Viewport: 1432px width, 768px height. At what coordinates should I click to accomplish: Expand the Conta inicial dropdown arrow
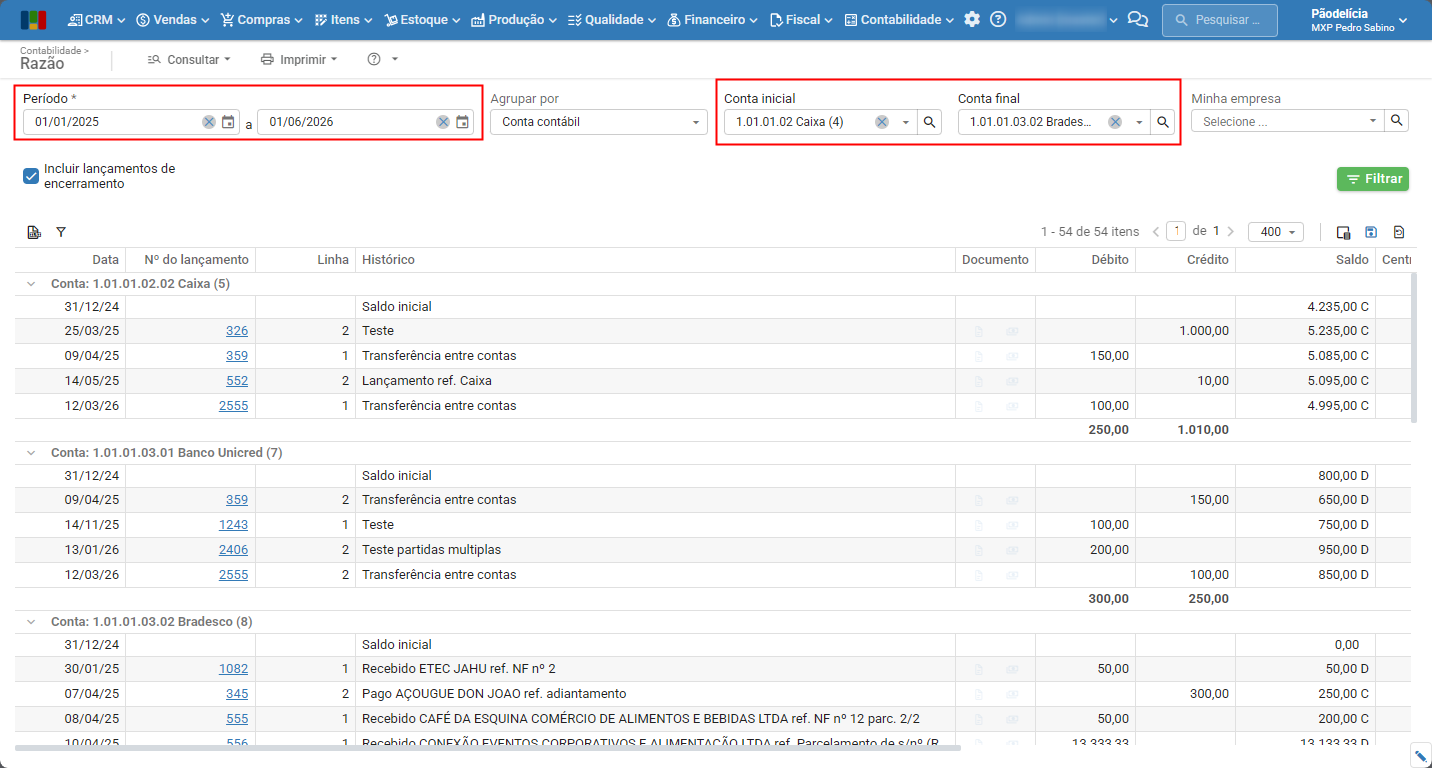tap(905, 122)
